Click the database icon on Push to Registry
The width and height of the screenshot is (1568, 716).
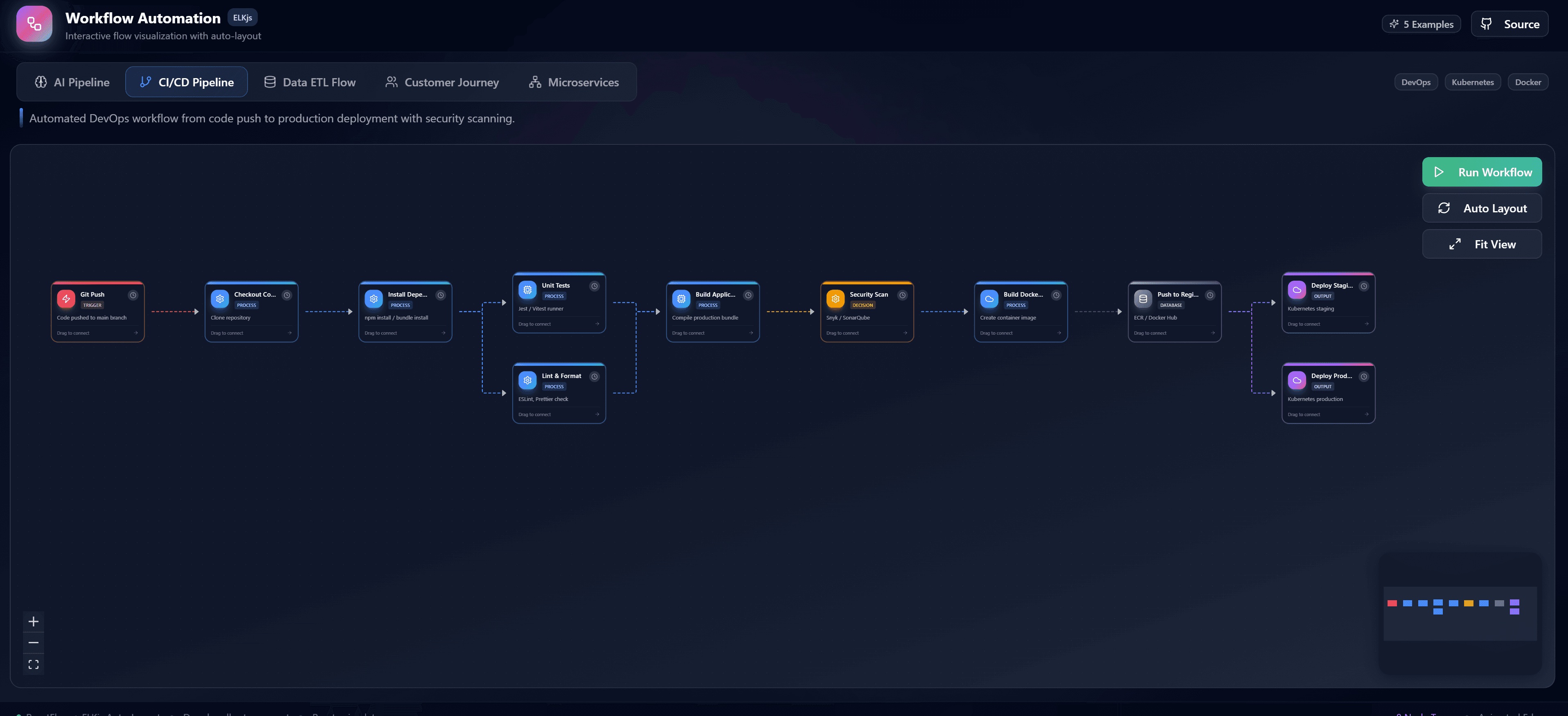pyautogui.click(x=1142, y=298)
